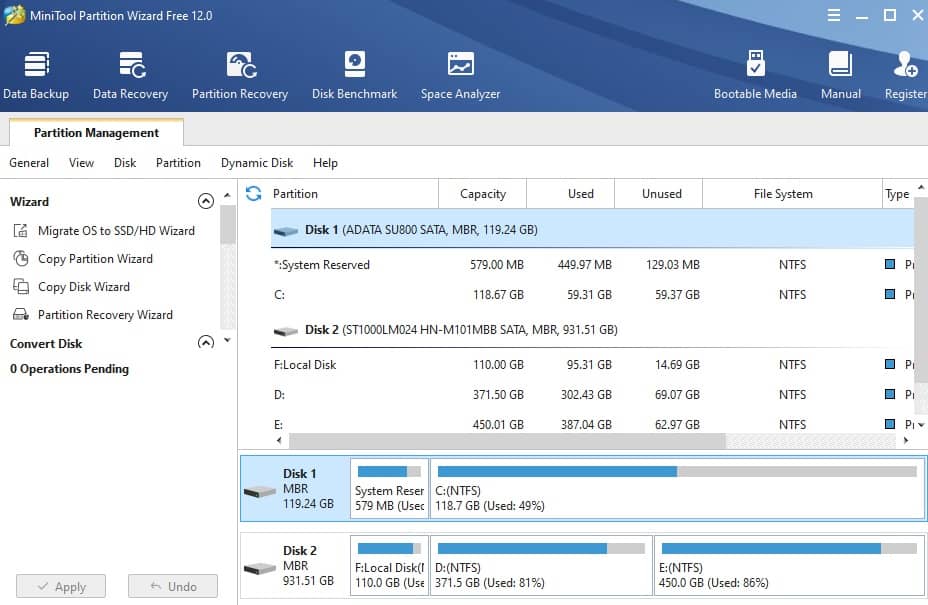Select E:(NTFS) block in disk map
The image size is (928, 605).
pos(790,565)
